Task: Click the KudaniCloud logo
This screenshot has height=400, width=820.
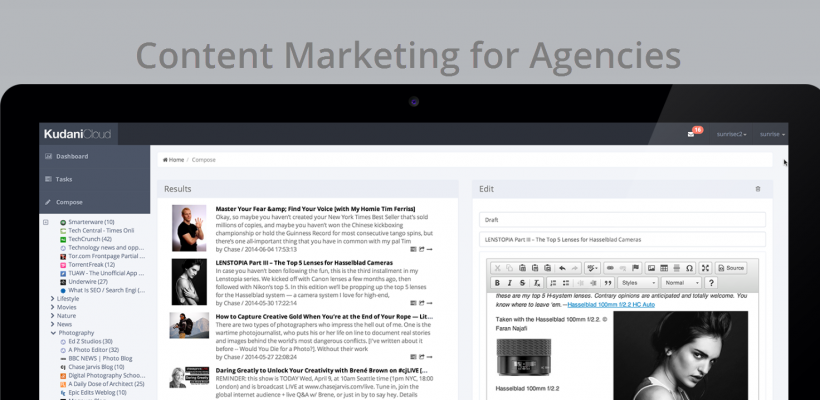Action: (77, 134)
